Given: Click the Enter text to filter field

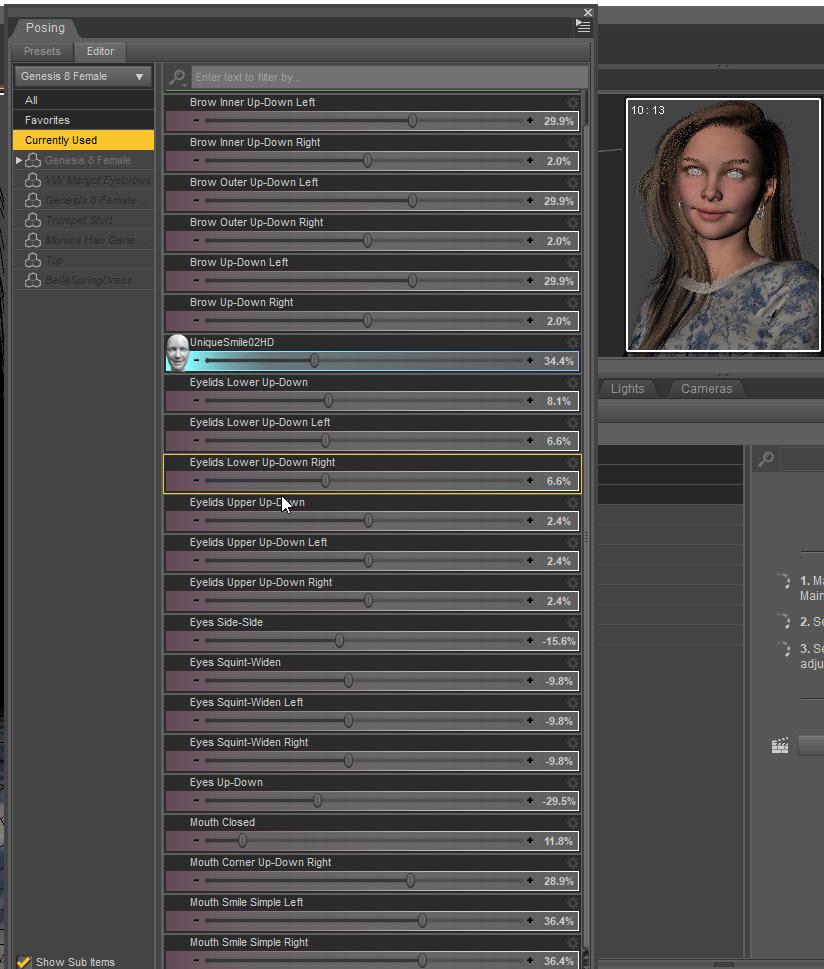Looking at the screenshot, I should coord(389,77).
